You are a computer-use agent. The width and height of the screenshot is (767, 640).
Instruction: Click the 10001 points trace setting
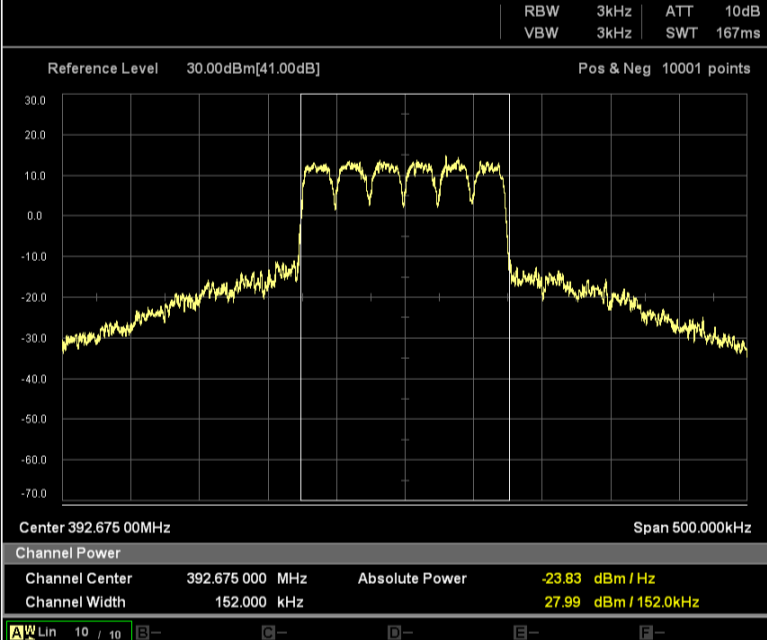pyautogui.click(x=706, y=69)
